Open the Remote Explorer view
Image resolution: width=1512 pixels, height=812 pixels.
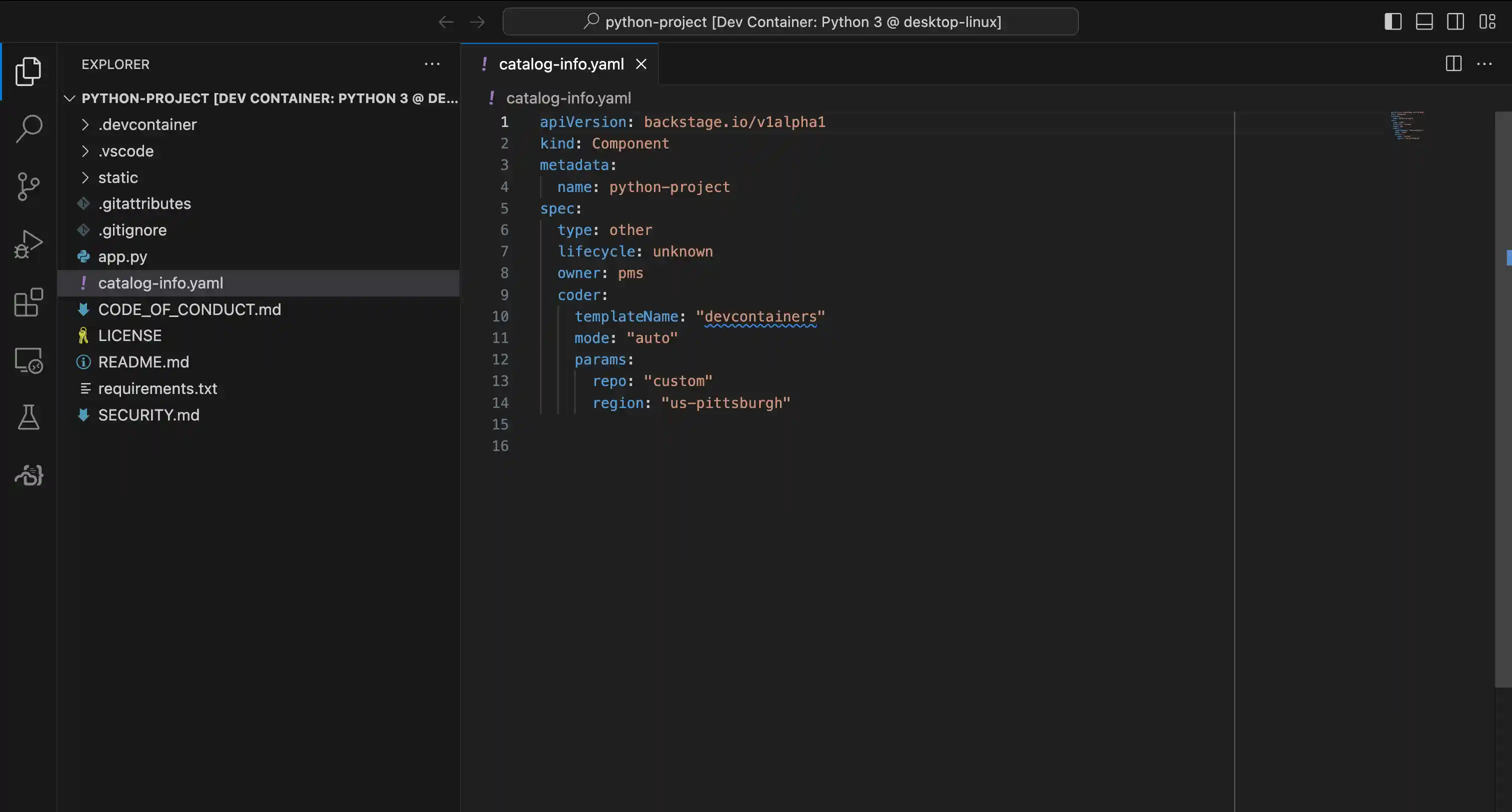(x=28, y=360)
